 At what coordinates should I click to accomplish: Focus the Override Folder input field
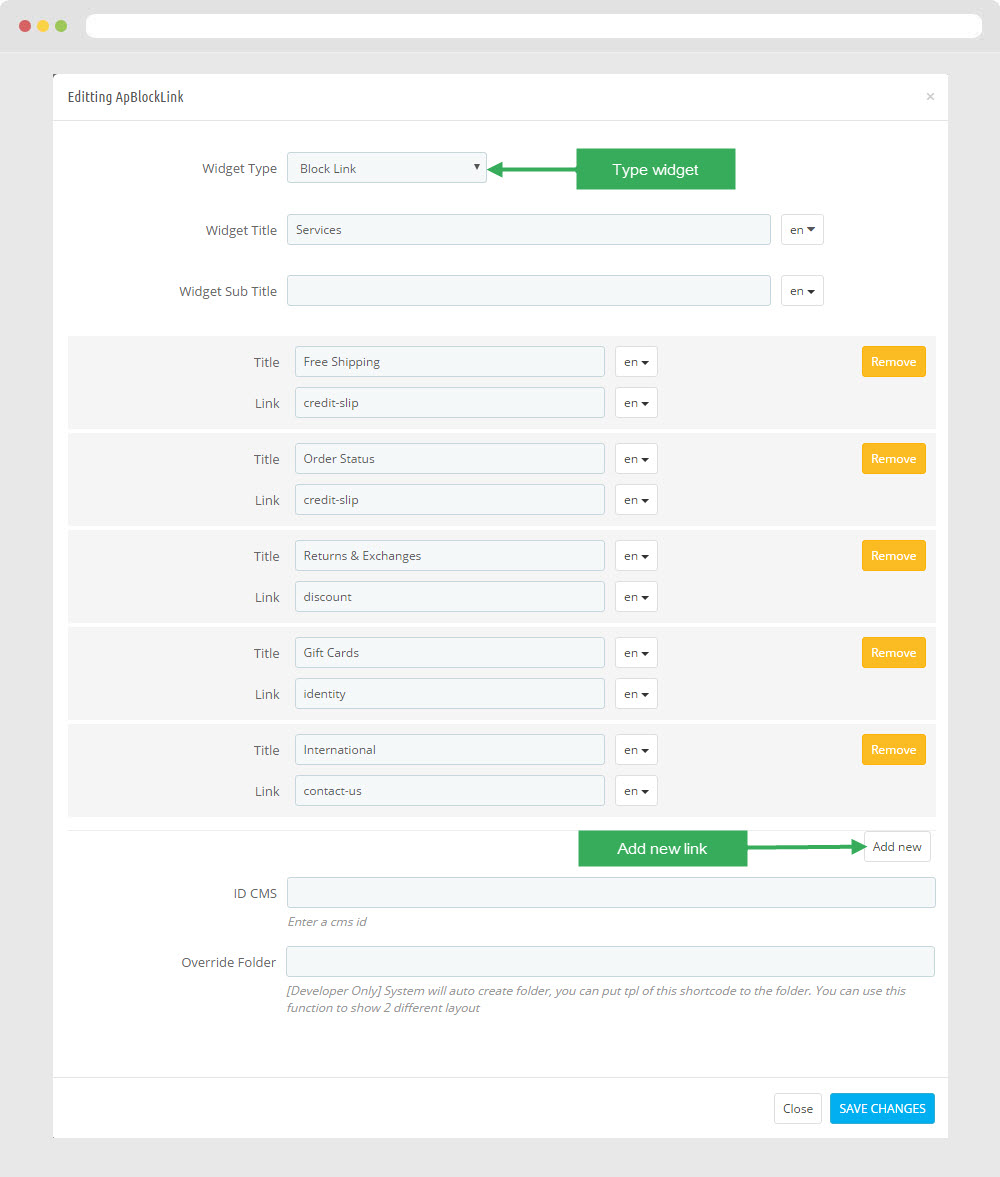[610, 962]
